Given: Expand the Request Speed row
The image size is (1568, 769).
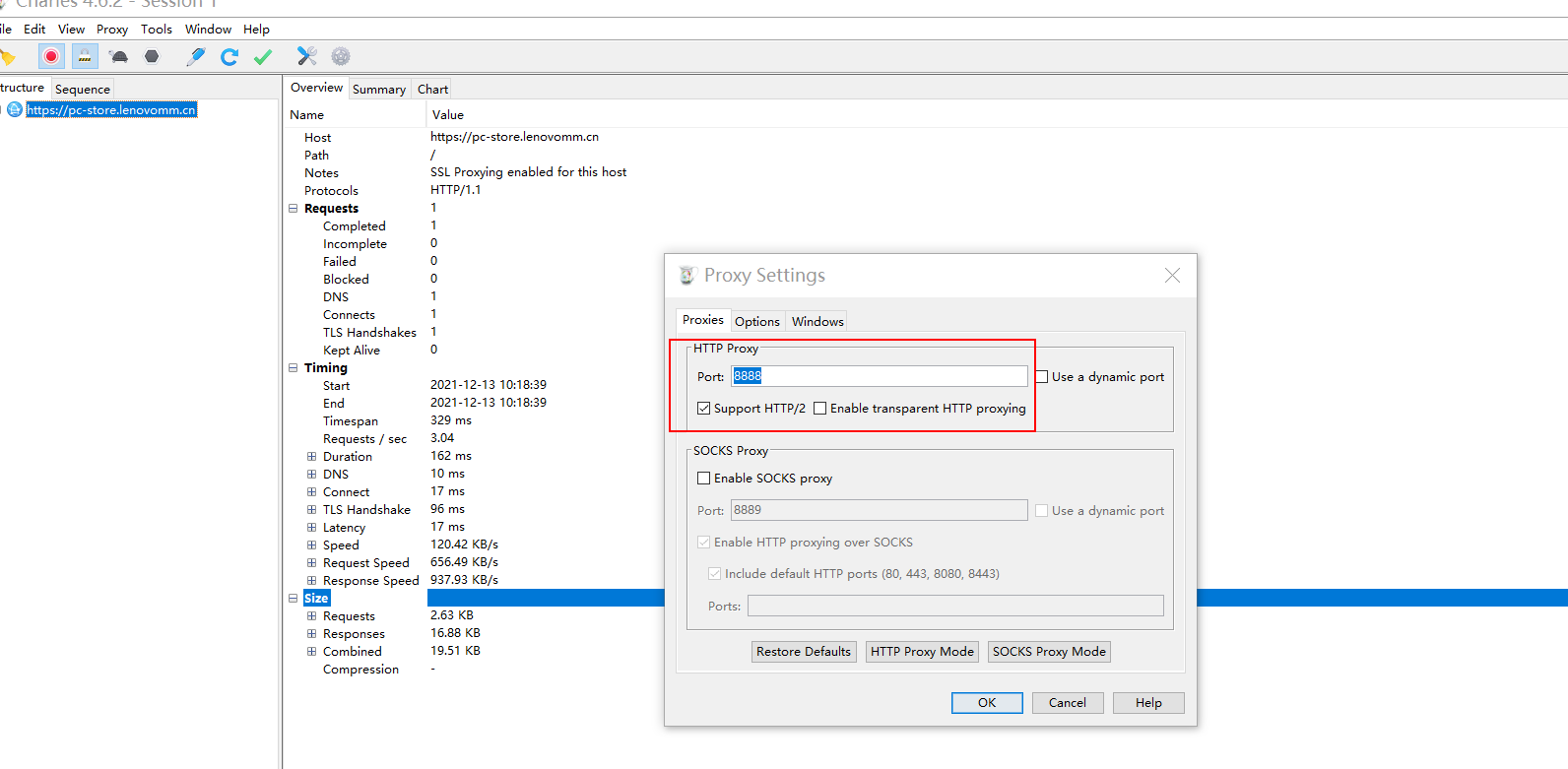Looking at the screenshot, I should (x=312, y=563).
